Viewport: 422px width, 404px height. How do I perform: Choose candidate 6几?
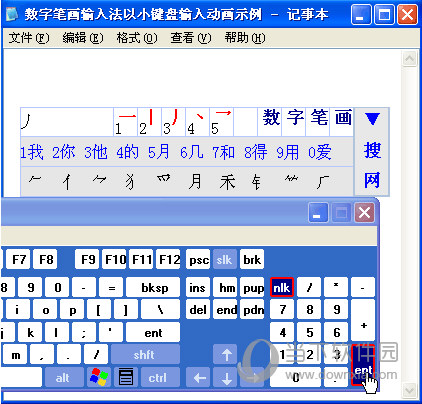click(192, 152)
